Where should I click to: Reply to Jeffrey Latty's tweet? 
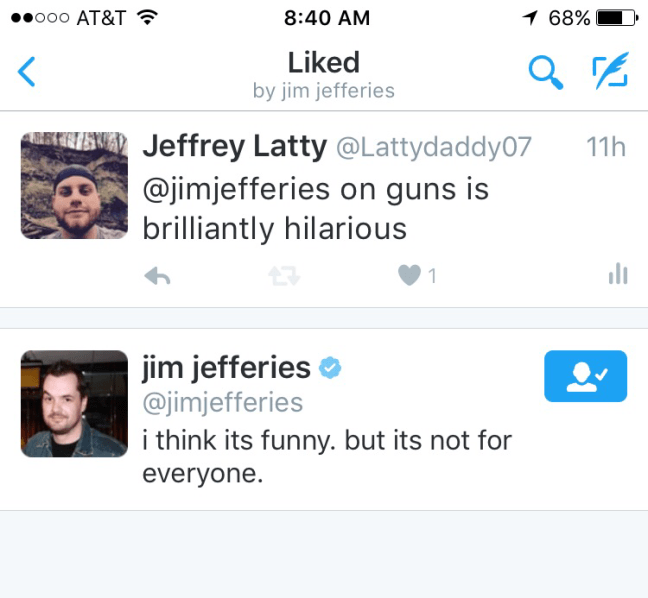coord(157,276)
